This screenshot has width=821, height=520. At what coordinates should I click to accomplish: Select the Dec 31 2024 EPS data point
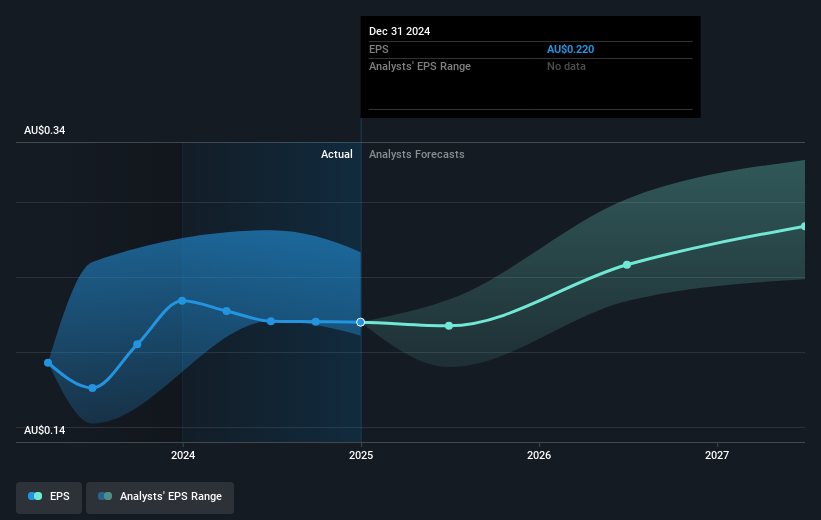tap(360, 322)
